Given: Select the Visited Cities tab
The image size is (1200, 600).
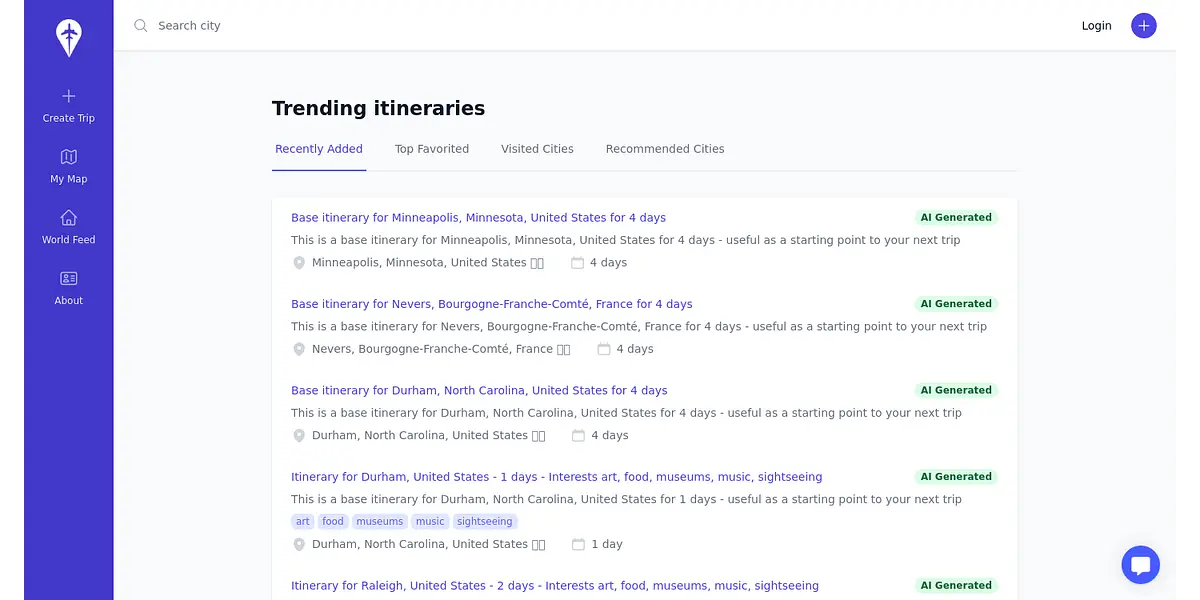Looking at the screenshot, I should pyautogui.click(x=537, y=149).
